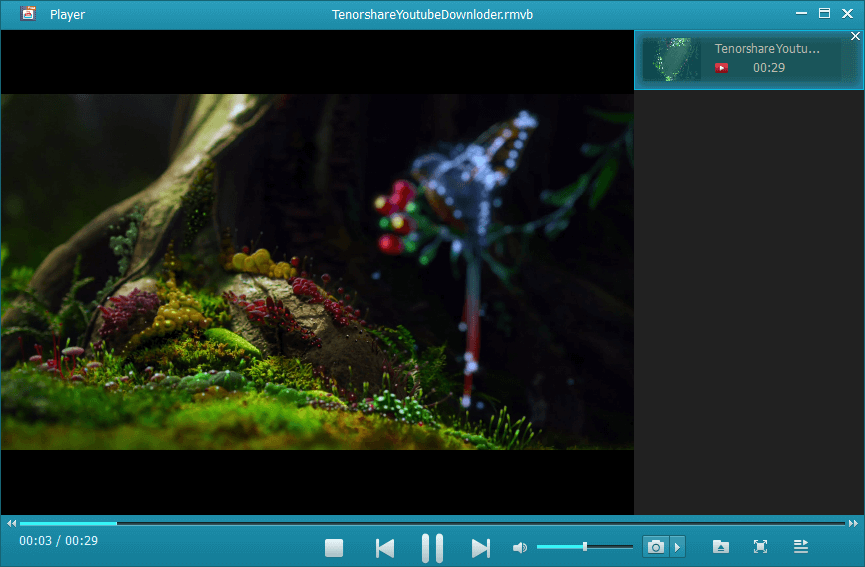Stop video playback
Image resolution: width=865 pixels, height=567 pixels.
coord(334,548)
